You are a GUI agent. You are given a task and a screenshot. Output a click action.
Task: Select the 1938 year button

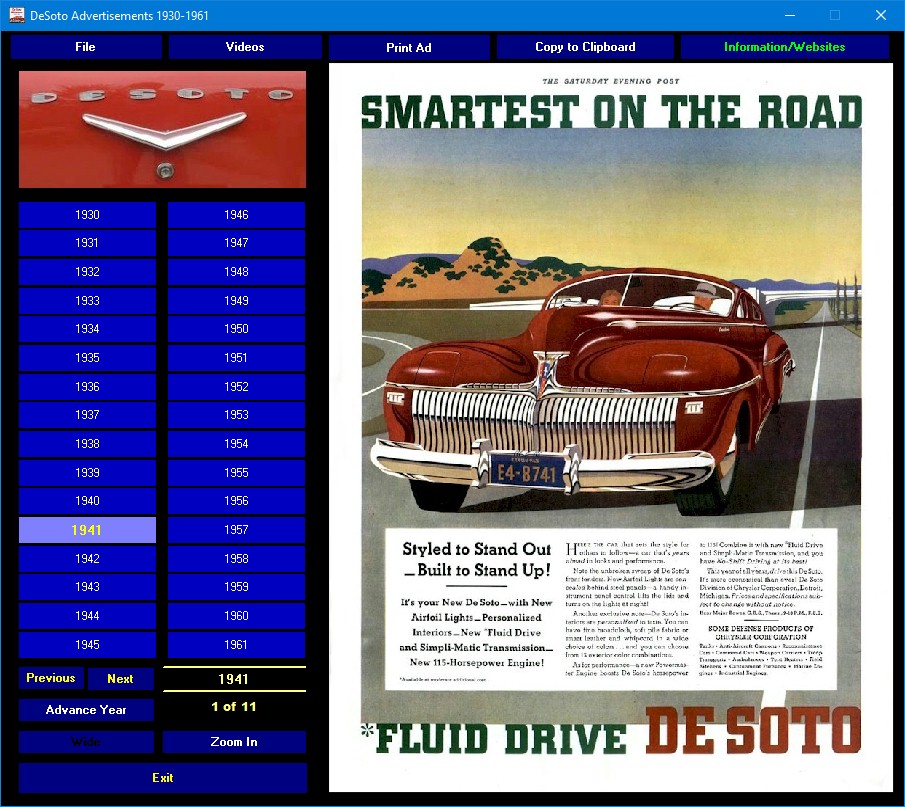pos(87,444)
